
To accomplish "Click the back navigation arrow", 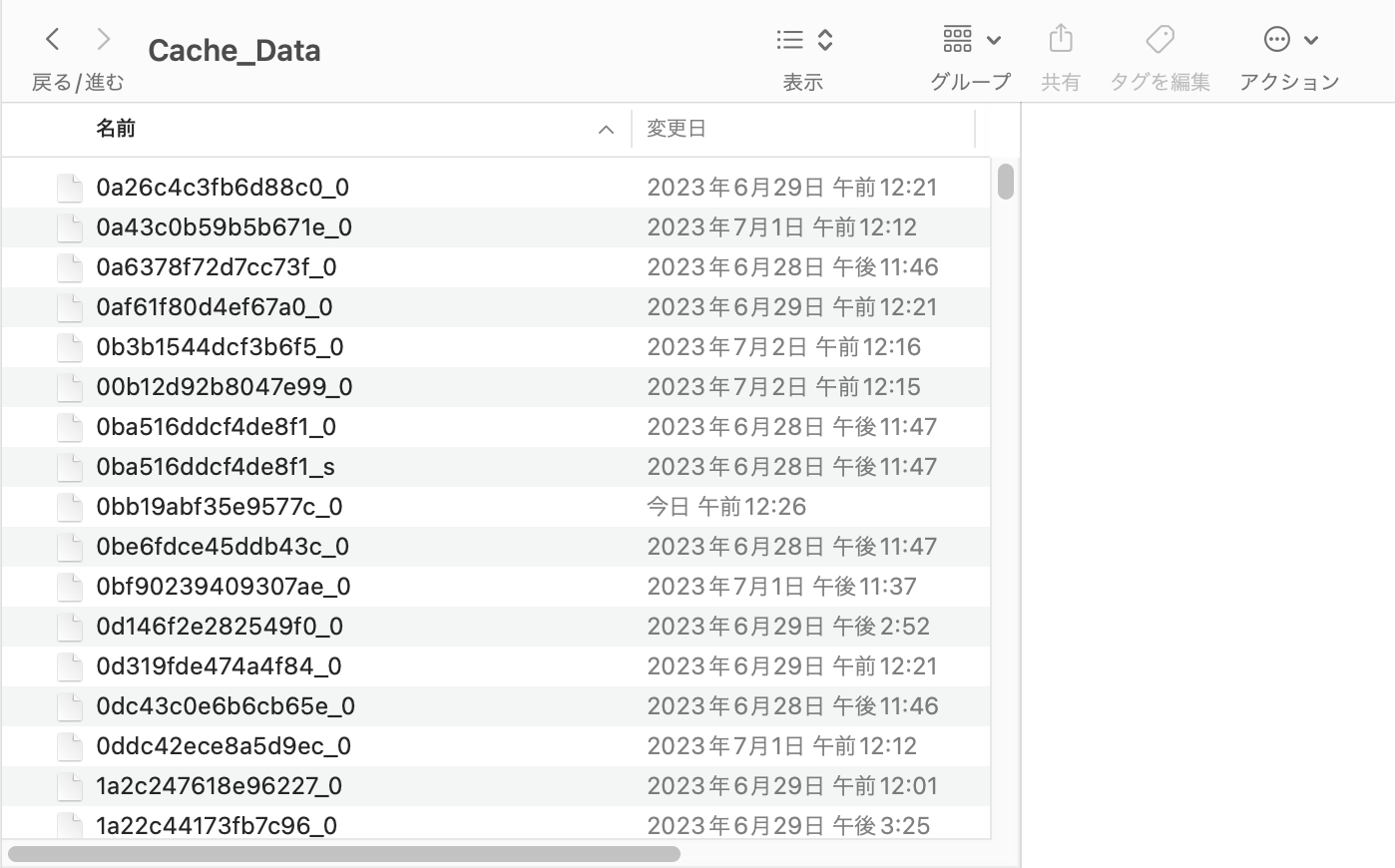I will click(53, 40).
